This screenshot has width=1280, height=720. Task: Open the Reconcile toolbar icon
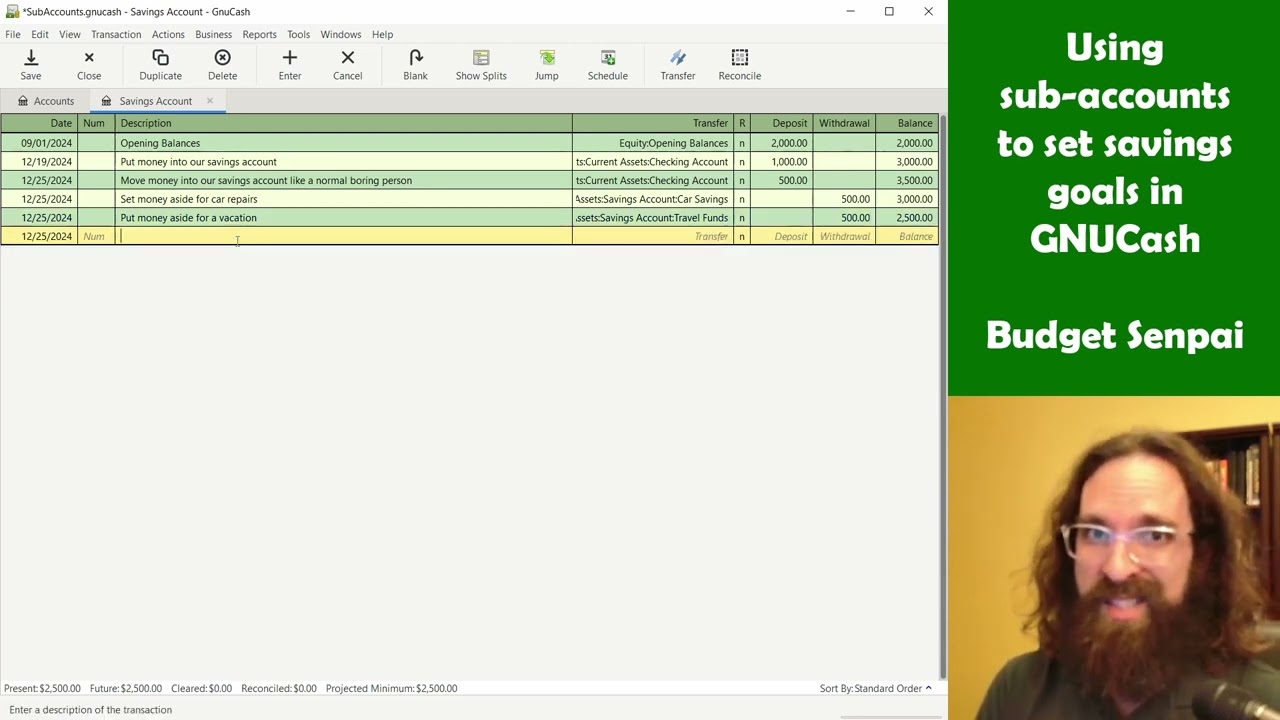coord(739,65)
